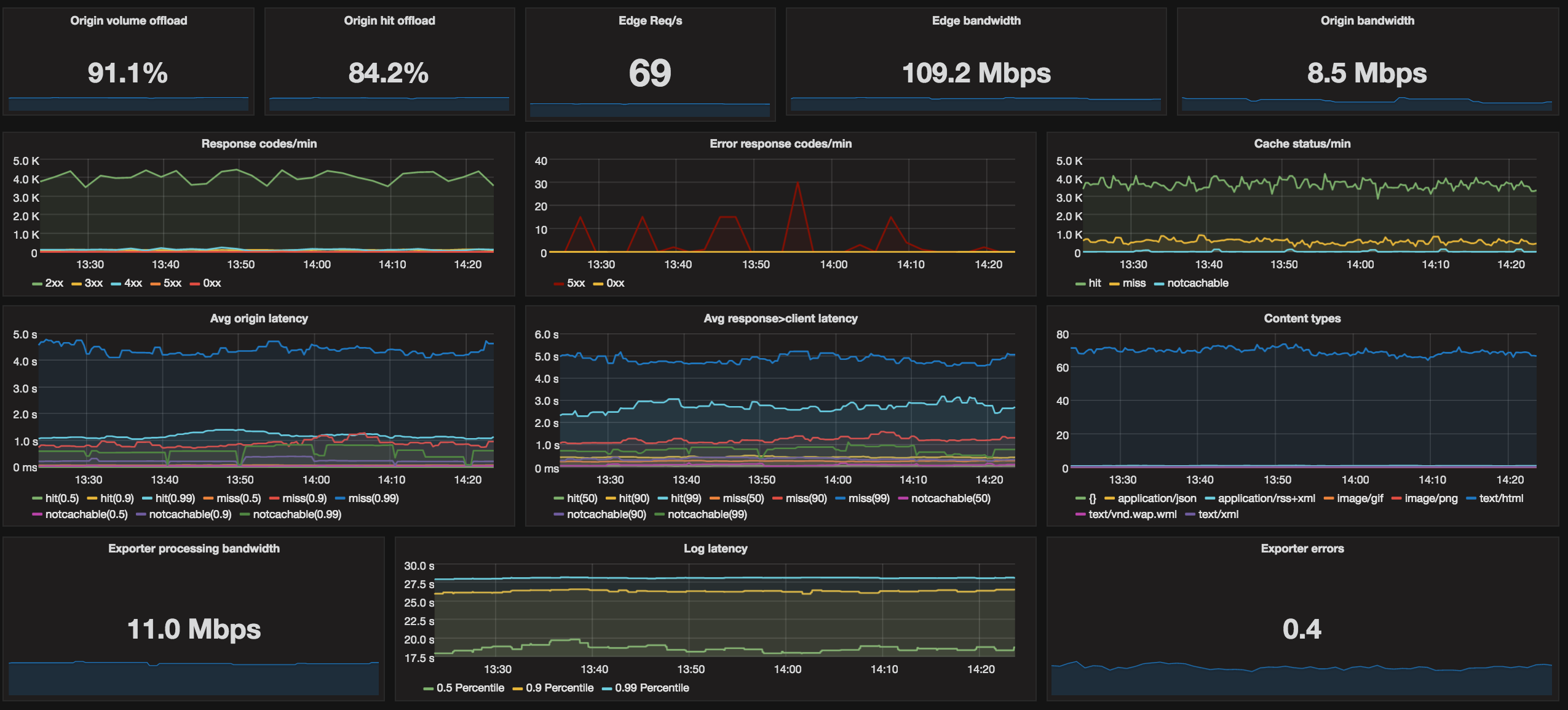Click notcachable color swatch in Cache status legend
The width and height of the screenshot is (1568, 710).
(x=1159, y=284)
